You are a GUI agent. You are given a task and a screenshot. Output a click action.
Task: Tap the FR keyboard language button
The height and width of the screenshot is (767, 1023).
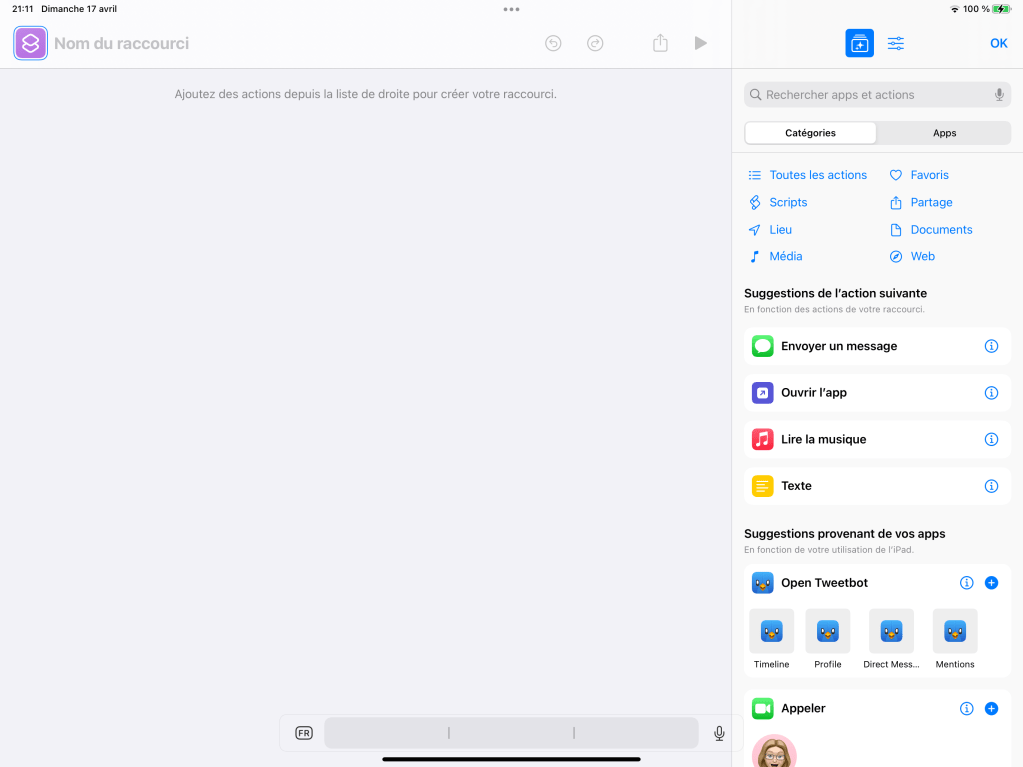click(304, 733)
